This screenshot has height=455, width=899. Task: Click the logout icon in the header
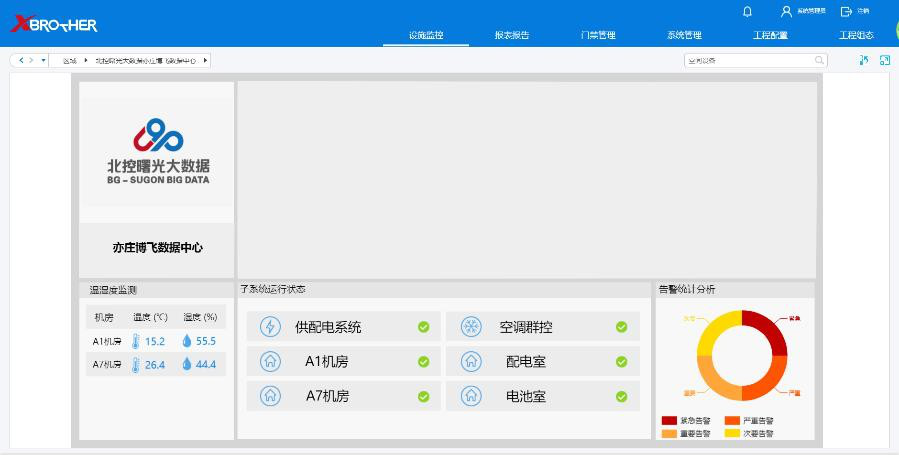click(x=846, y=11)
